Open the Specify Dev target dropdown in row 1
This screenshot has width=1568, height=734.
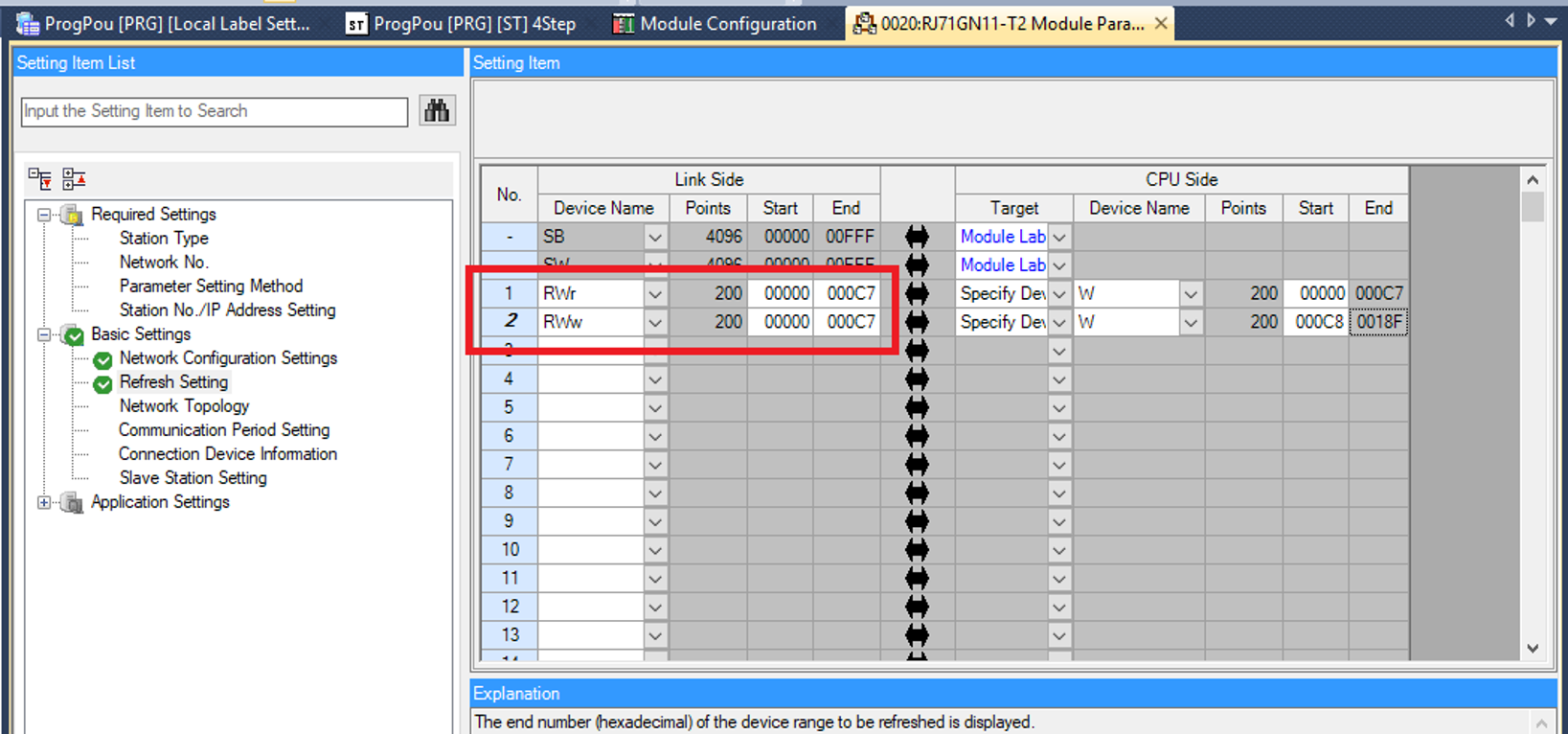point(1059,294)
